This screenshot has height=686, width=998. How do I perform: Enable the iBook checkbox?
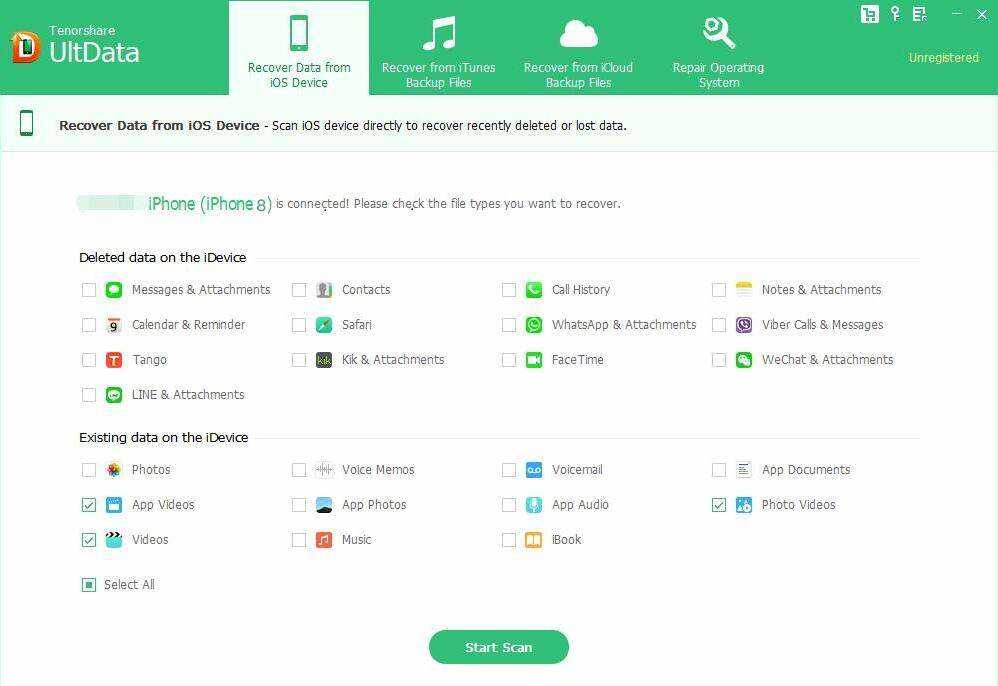(509, 540)
